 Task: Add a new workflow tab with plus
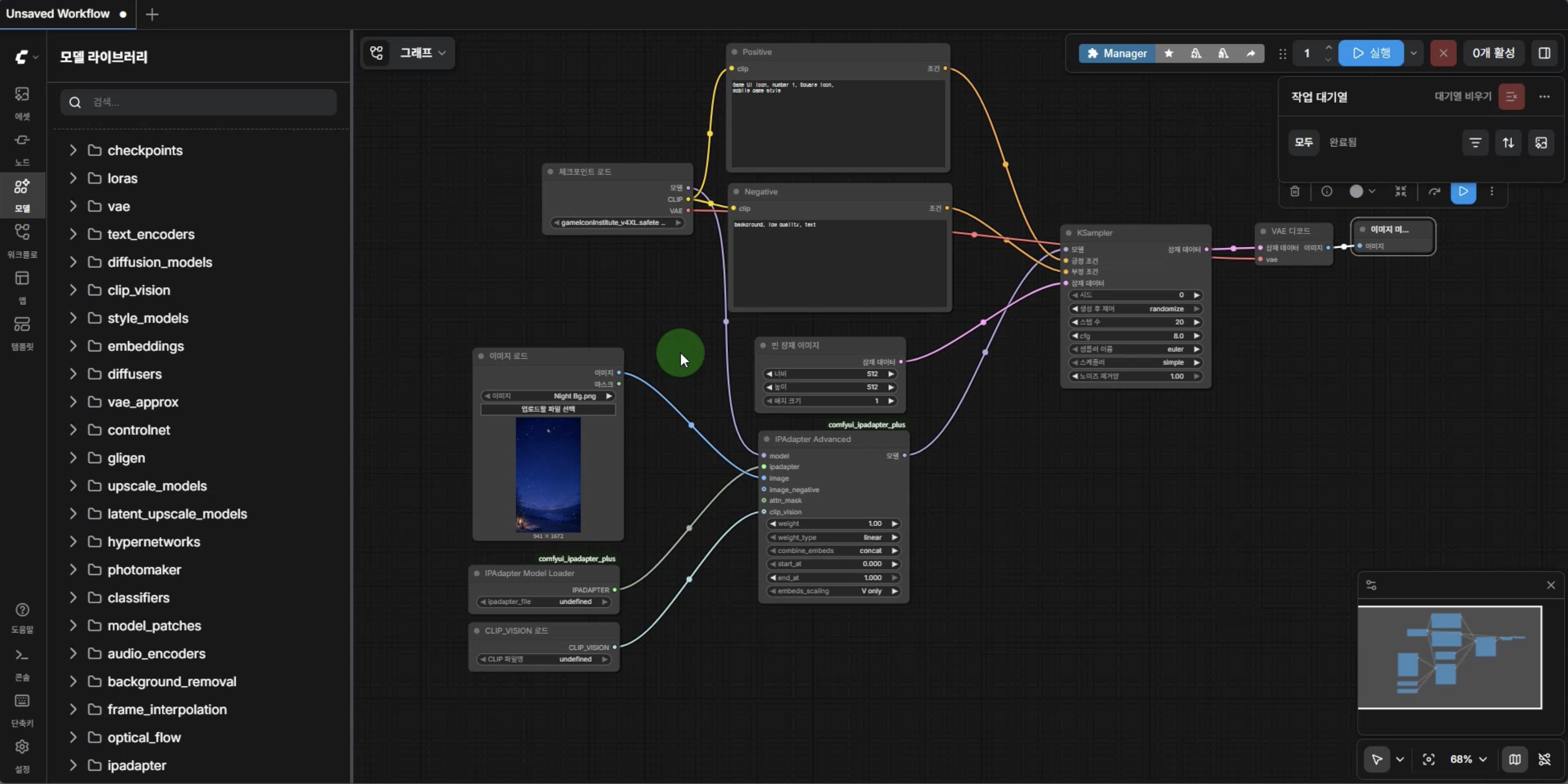point(152,14)
